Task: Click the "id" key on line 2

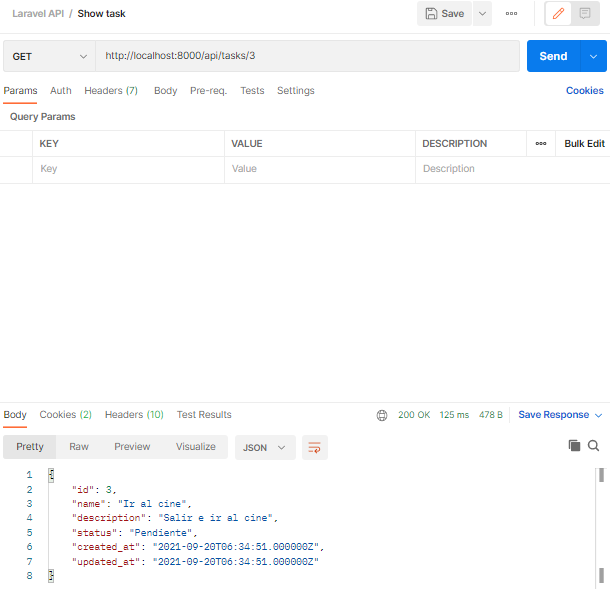Action: click(83, 490)
